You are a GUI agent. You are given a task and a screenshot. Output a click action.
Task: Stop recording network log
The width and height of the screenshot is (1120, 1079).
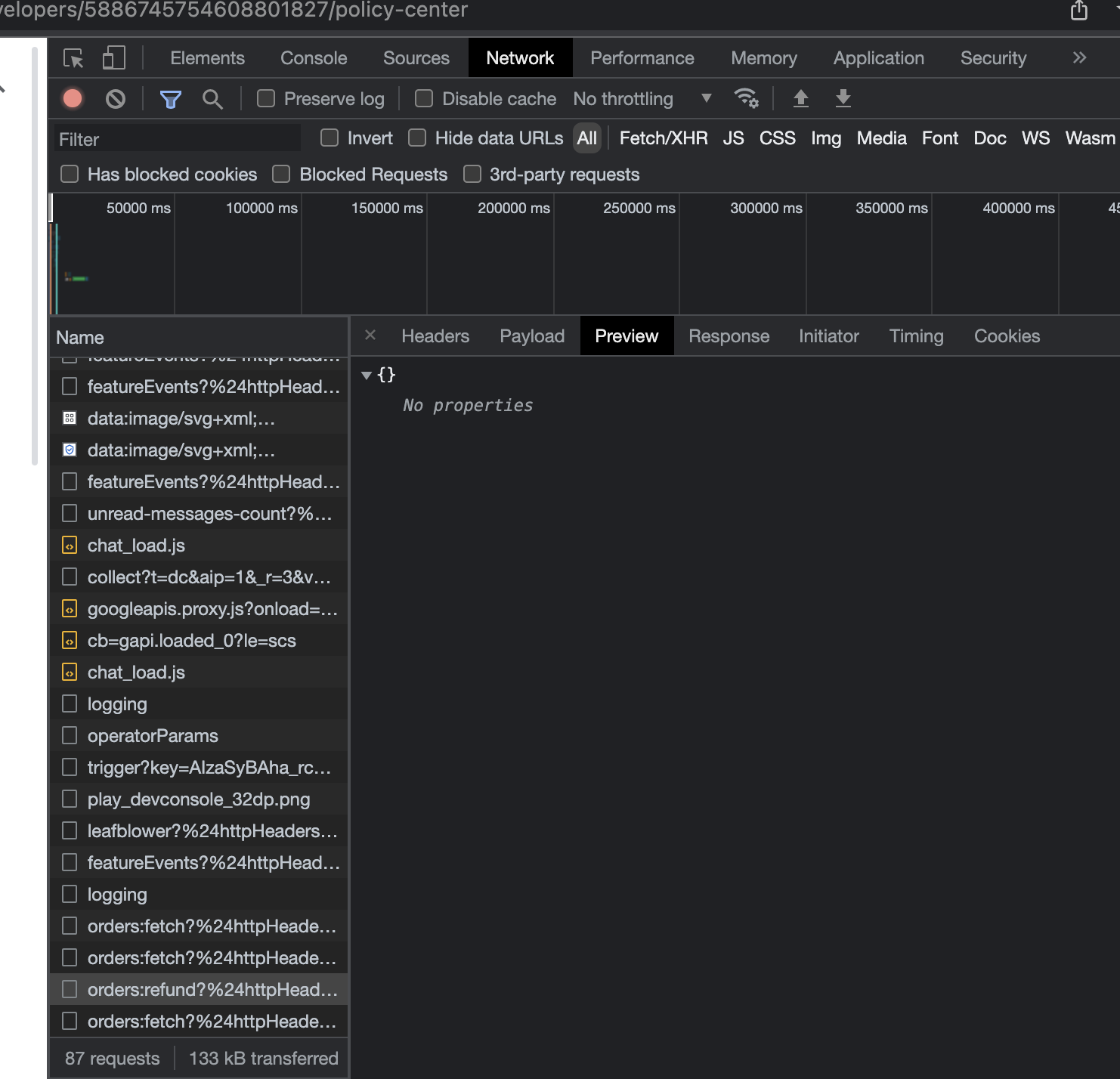click(x=73, y=99)
